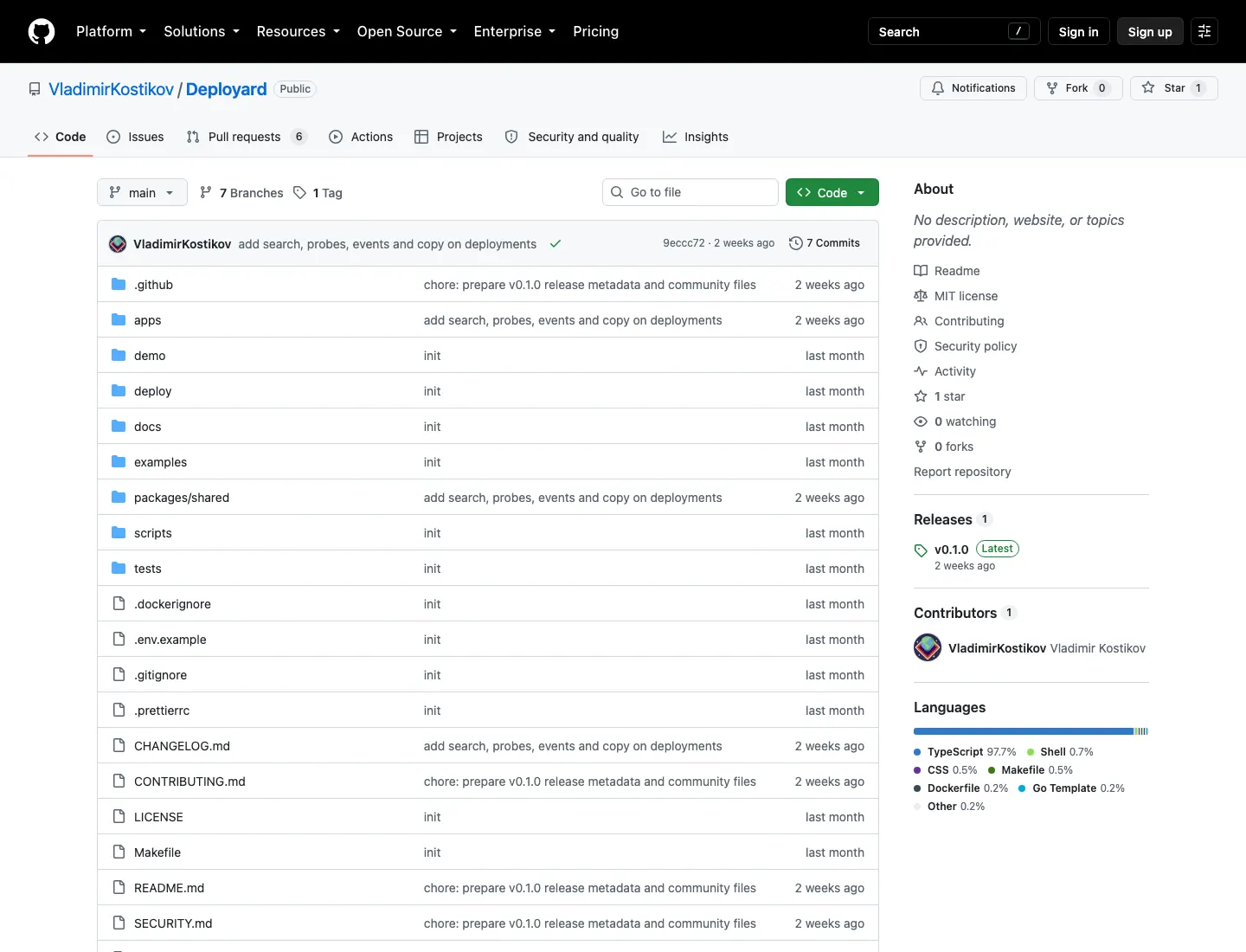1246x952 pixels.
Task: Open the command palette icon beside Sign up
Action: [1204, 31]
